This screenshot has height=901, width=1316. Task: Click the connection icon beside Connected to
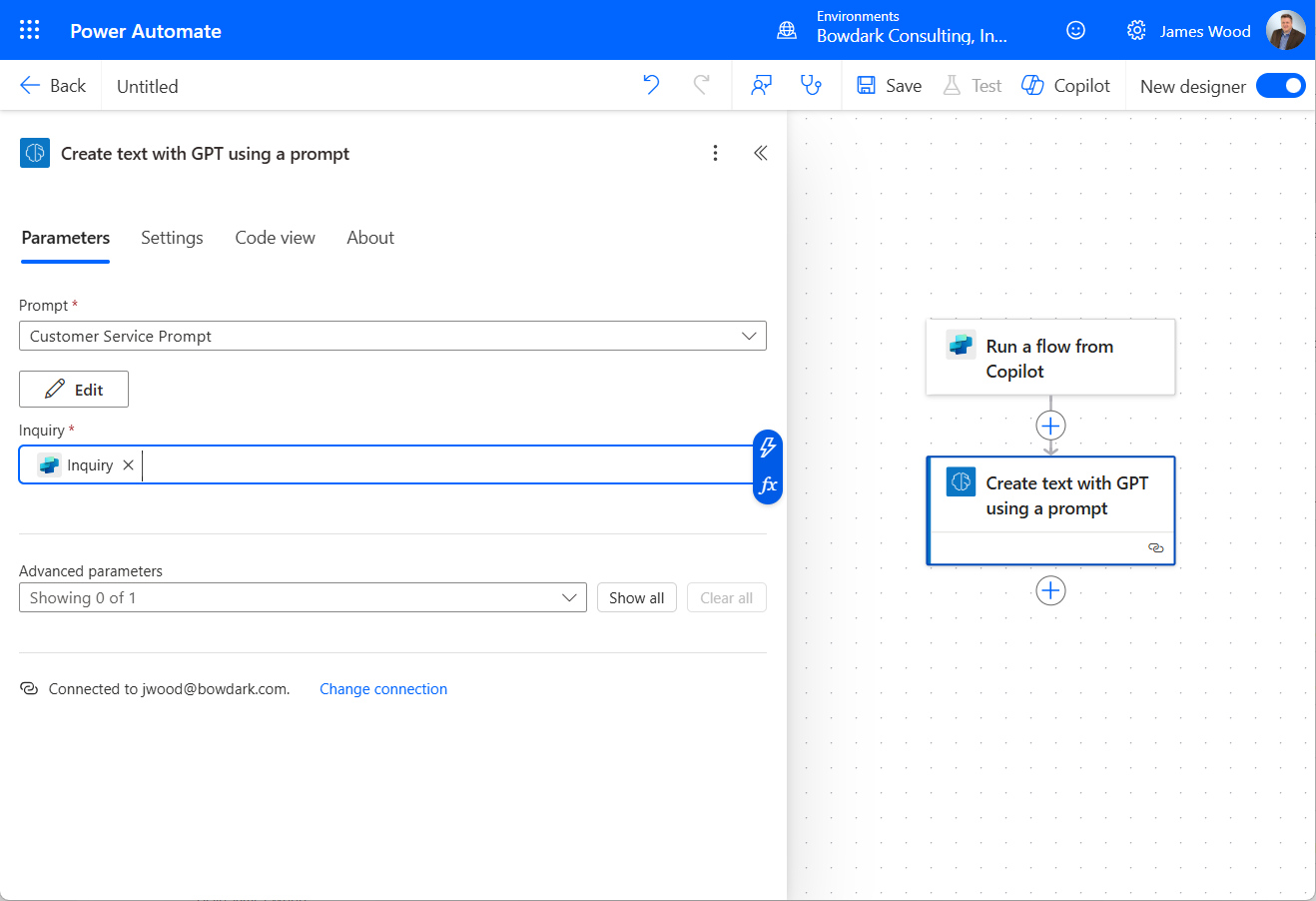[29, 689]
